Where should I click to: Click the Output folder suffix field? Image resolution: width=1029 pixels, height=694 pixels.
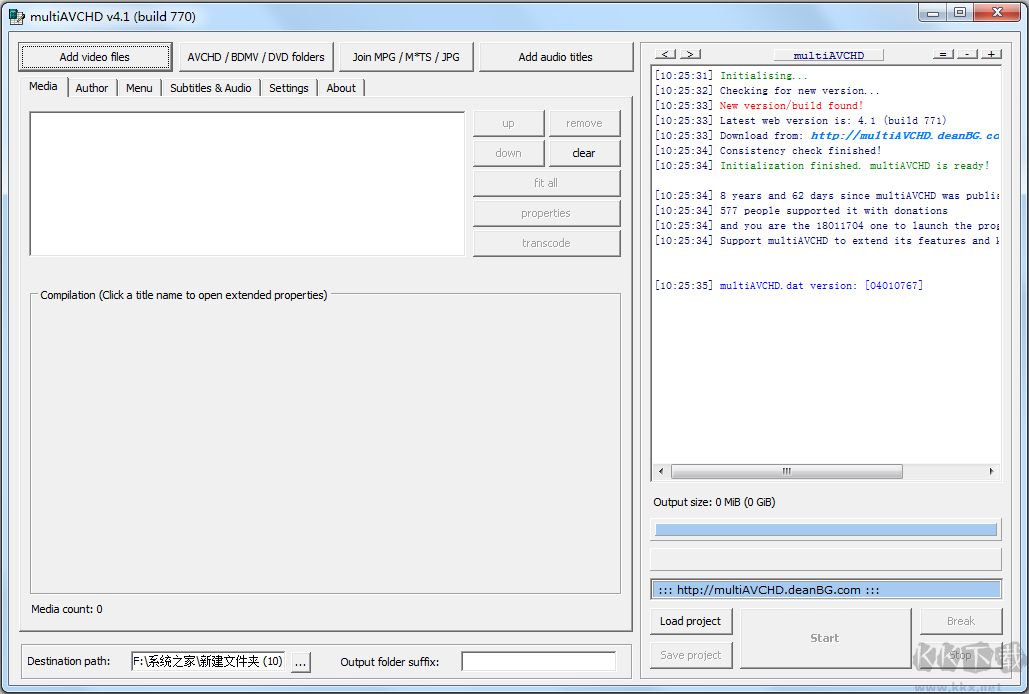click(x=539, y=661)
